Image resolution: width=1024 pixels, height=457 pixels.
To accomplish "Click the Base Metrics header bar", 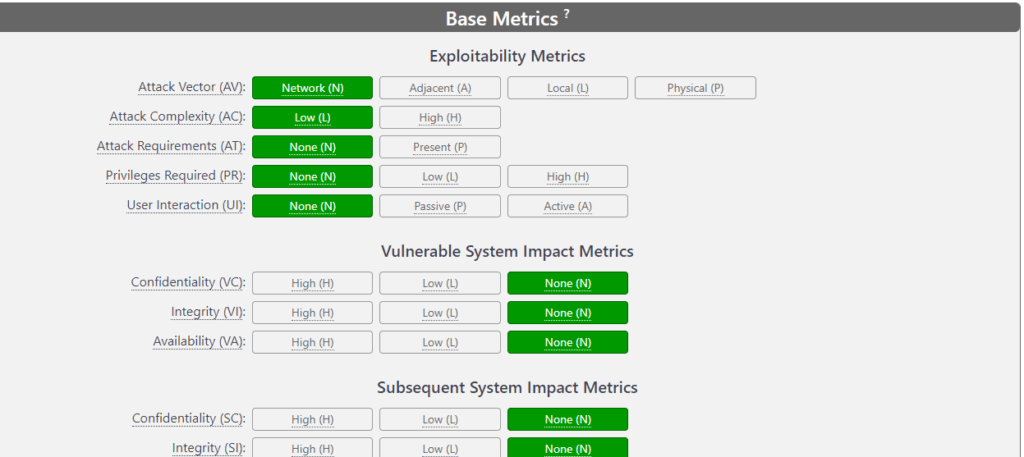I will pyautogui.click(x=509, y=18).
